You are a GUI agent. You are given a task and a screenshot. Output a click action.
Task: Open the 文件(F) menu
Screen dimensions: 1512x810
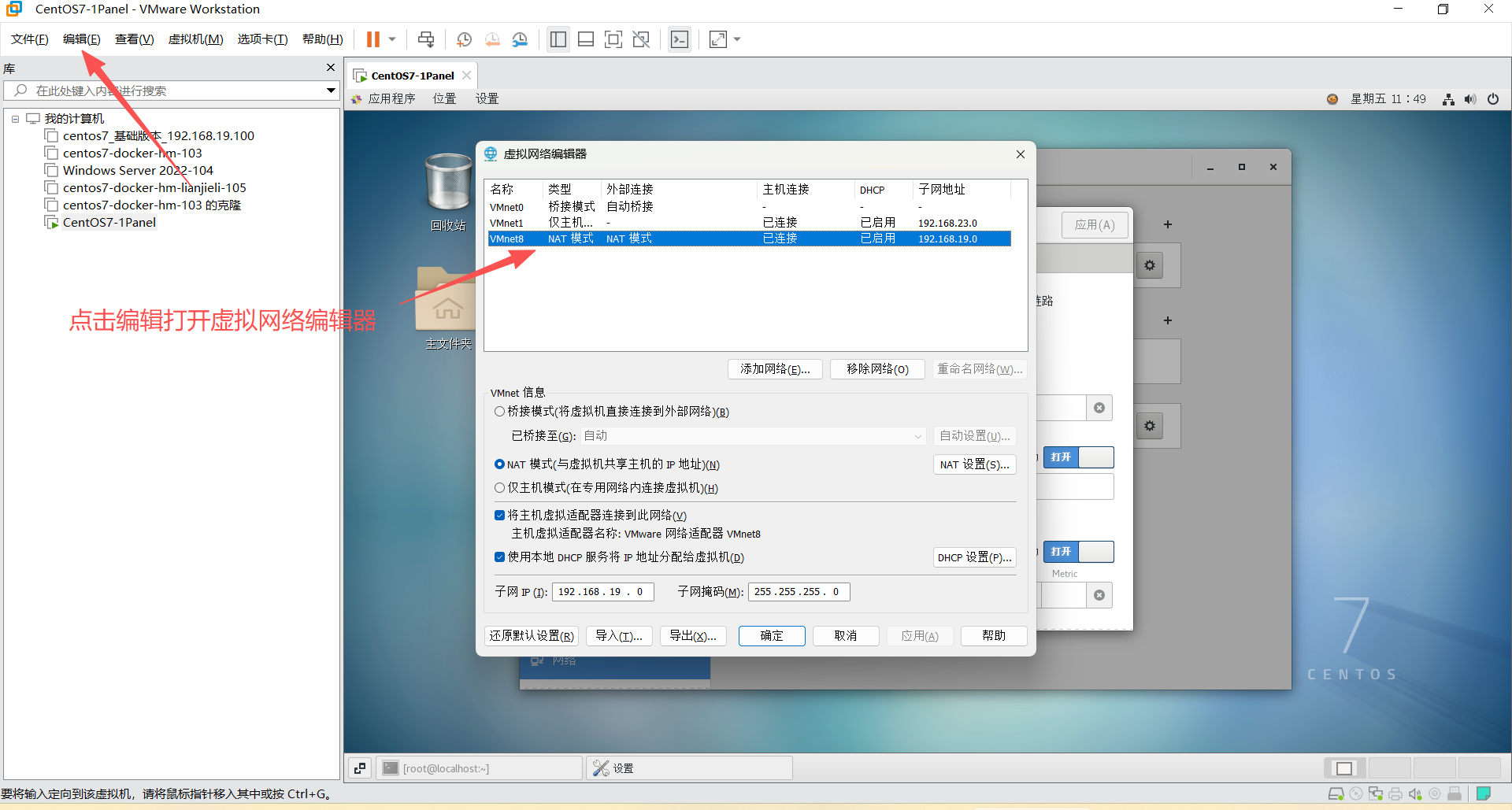point(30,39)
